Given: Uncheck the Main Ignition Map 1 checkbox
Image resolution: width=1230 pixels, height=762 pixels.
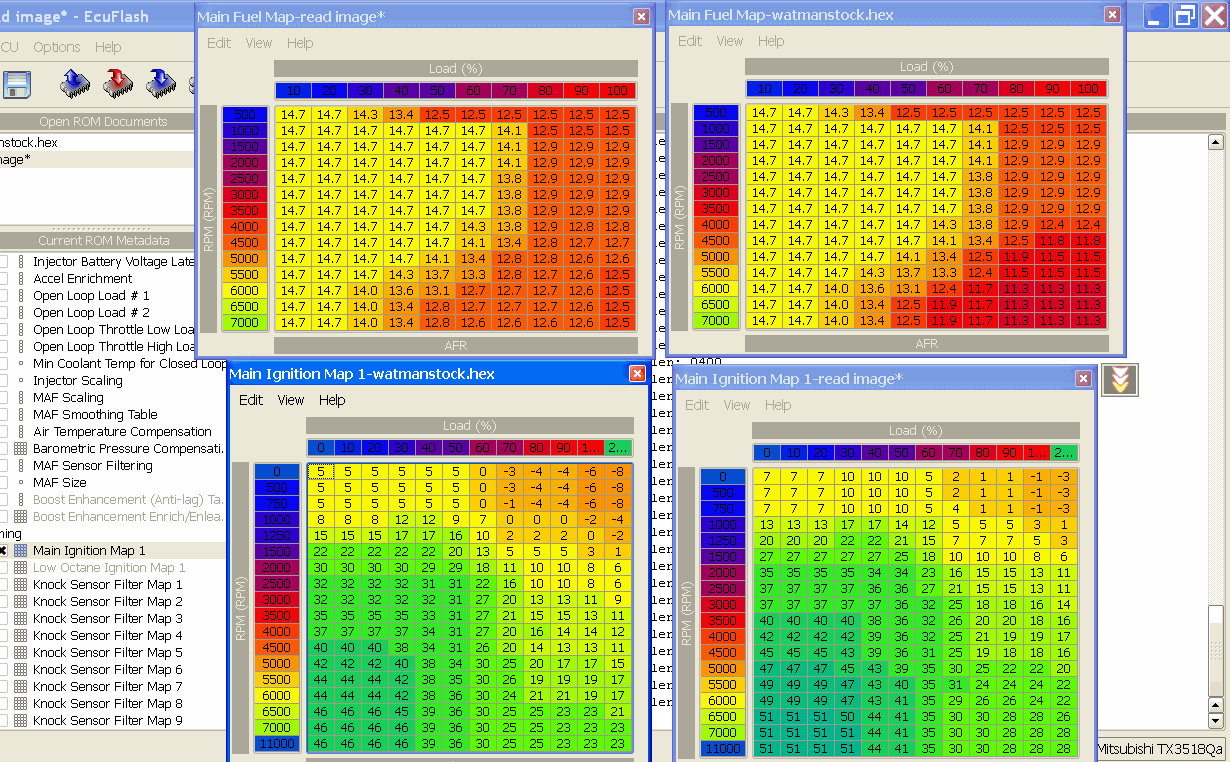Looking at the screenshot, I should [2, 551].
